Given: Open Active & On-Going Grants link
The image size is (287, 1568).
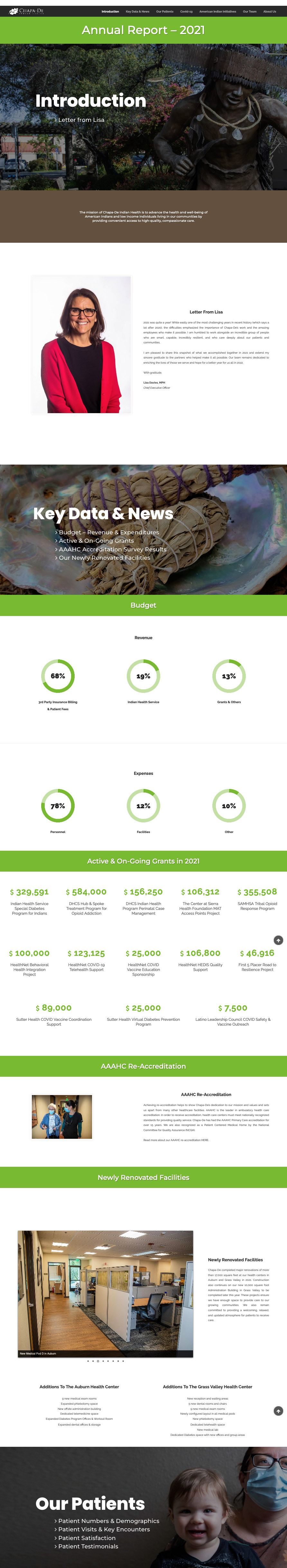Looking at the screenshot, I should (x=95, y=540).
